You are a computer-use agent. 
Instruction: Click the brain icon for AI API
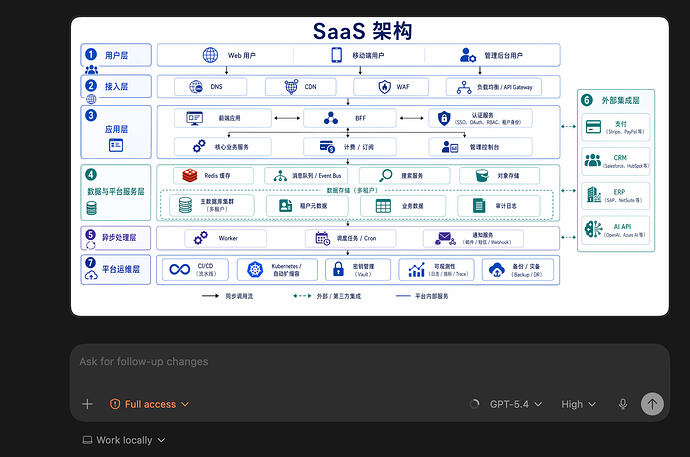(x=593, y=229)
